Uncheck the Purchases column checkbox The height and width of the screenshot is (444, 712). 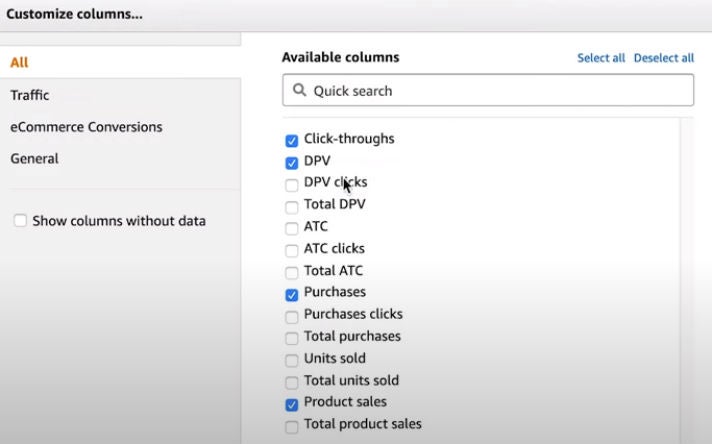[x=292, y=295]
